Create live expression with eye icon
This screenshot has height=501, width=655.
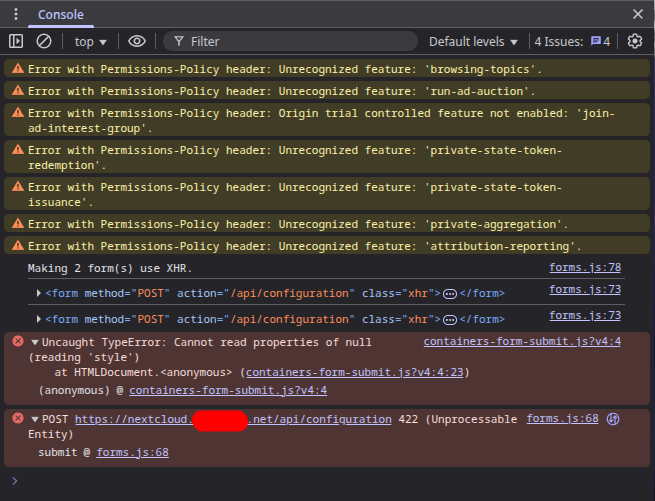[137, 41]
